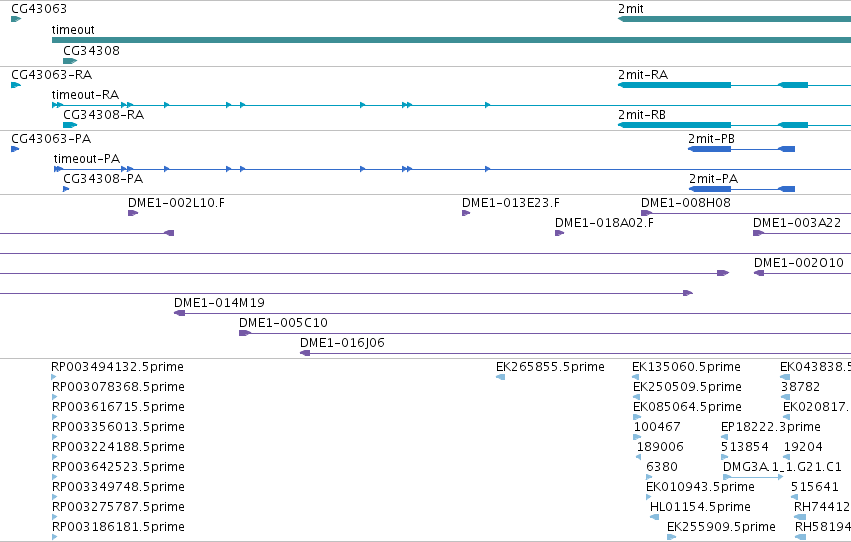Select the DME1-005C10 clone label
851x542 pixels.
[283, 323]
